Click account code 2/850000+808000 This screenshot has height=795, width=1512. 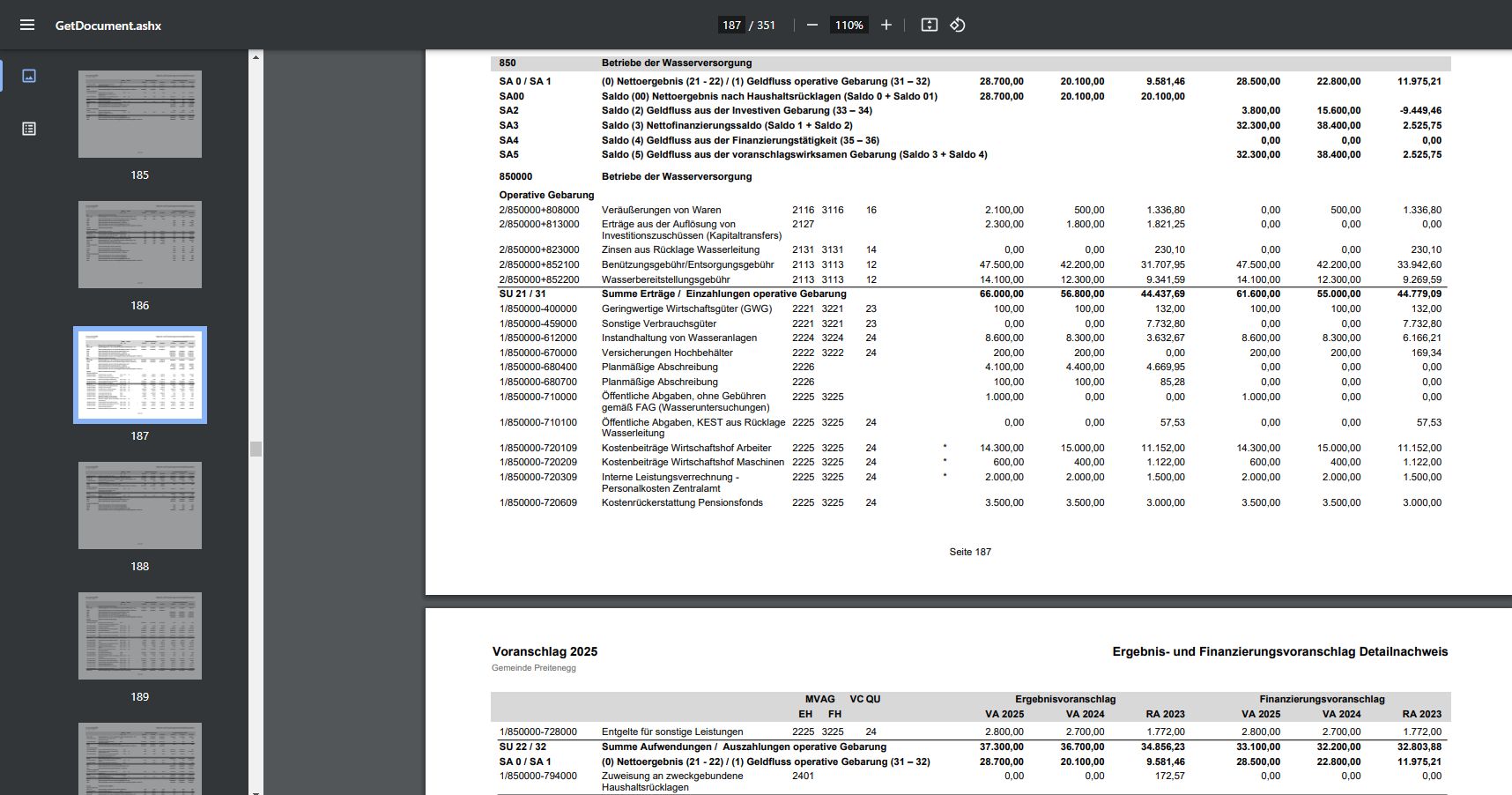point(539,210)
